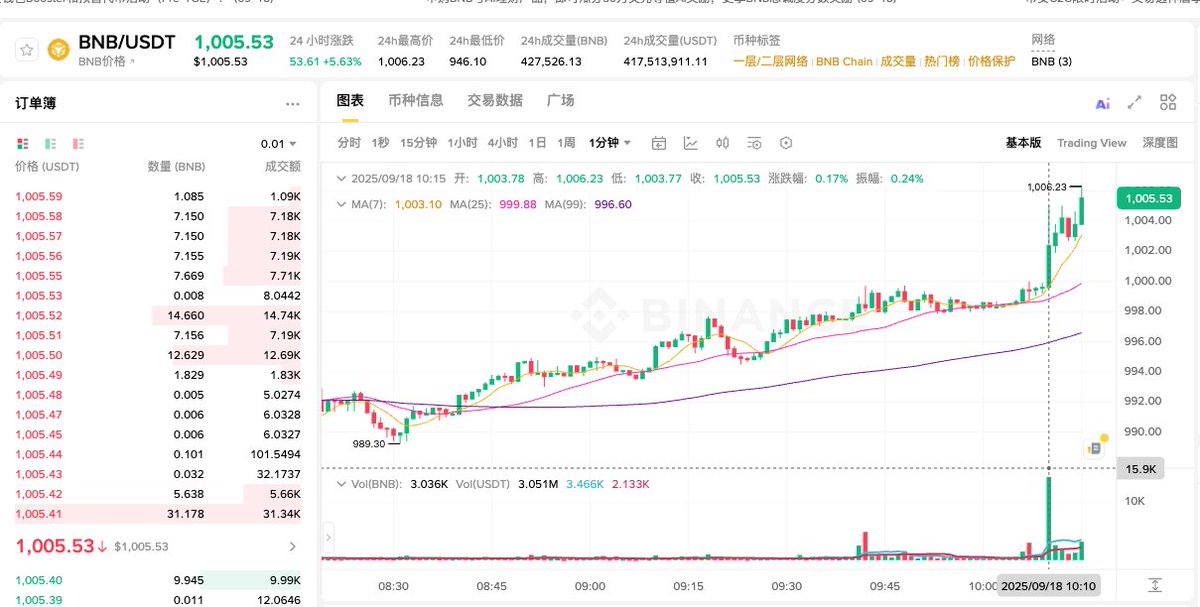
Task: Click the 价格保护 tag link
Action: pyautogui.click(x=992, y=62)
